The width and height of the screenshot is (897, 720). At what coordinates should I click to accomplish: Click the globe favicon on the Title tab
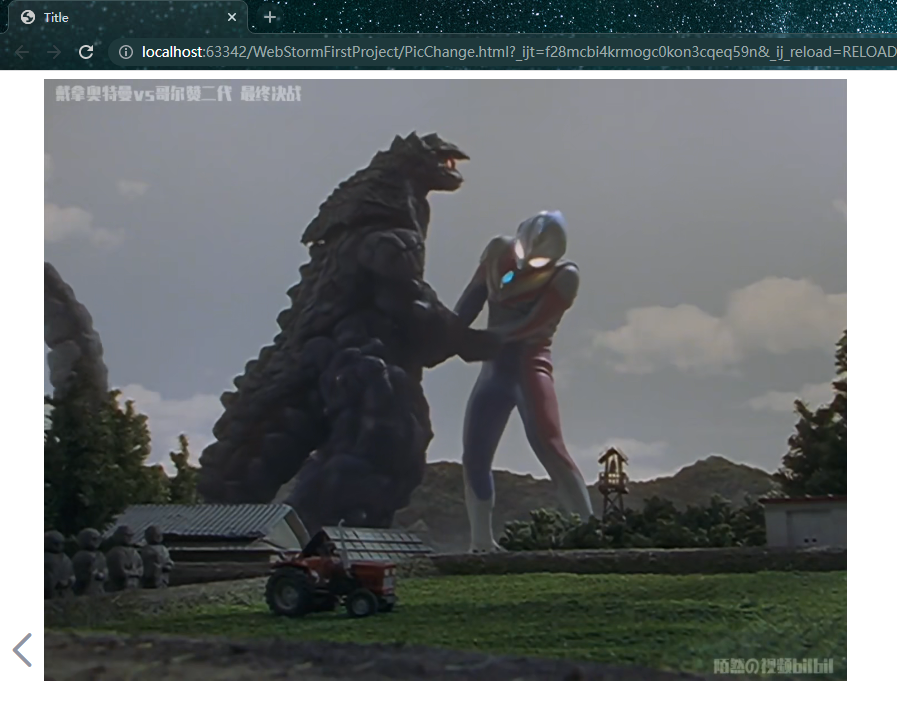[x=27, y=17]
